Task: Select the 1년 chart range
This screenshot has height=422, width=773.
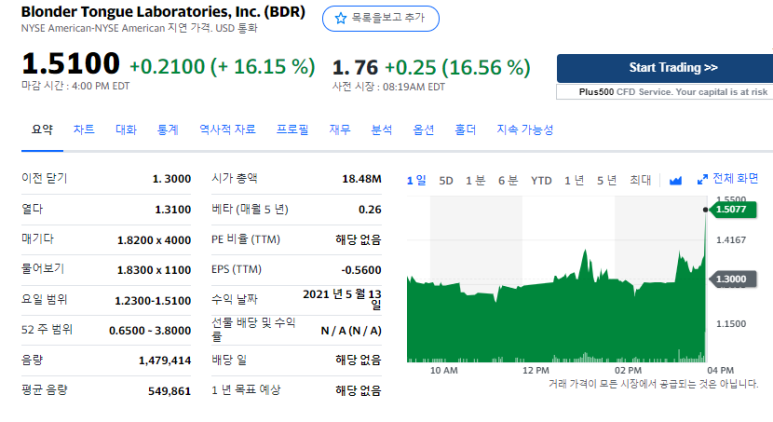Action: (x=574, y=180)
